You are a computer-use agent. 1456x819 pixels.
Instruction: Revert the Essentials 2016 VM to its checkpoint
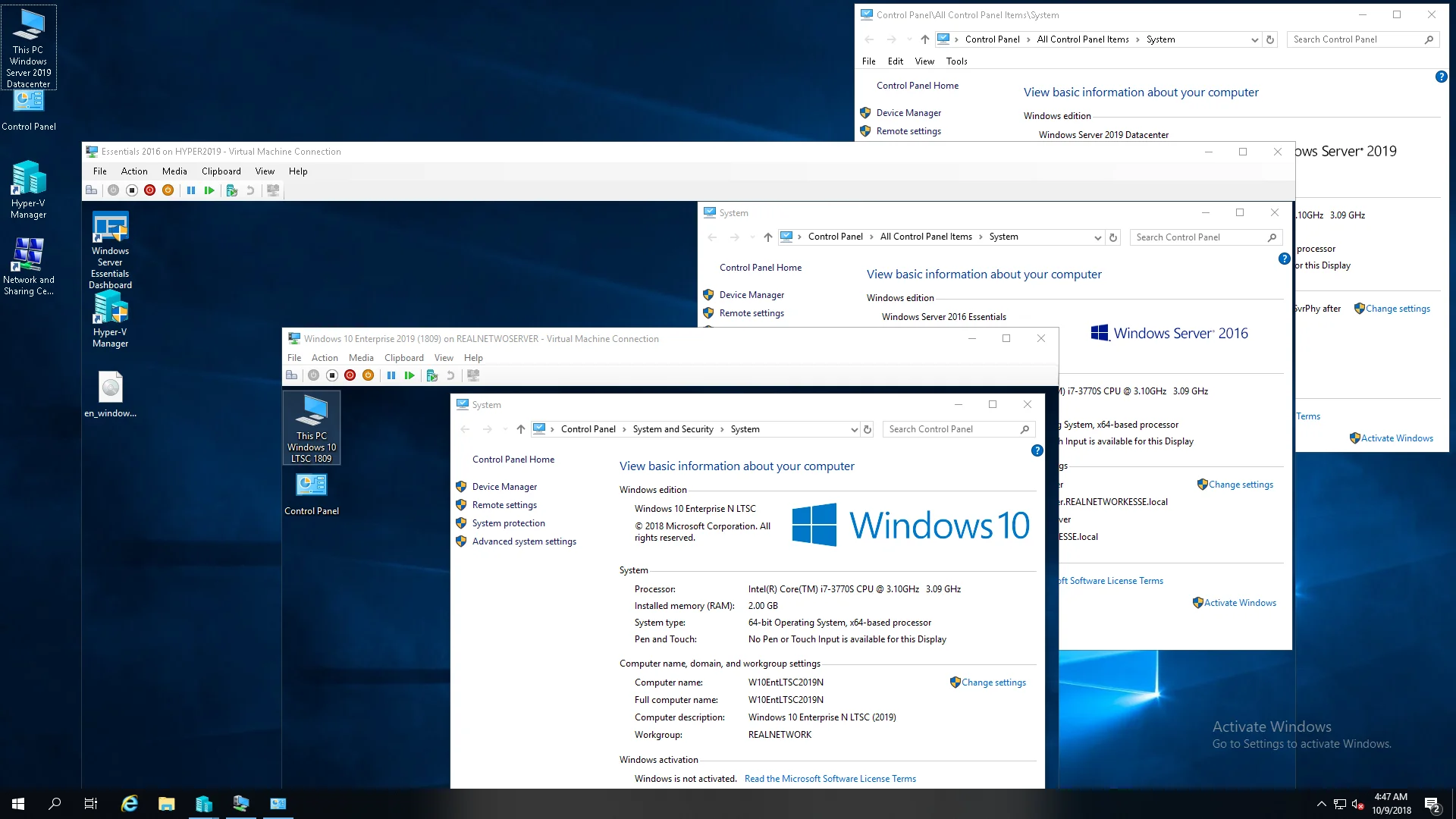click(x=250, y=190)
